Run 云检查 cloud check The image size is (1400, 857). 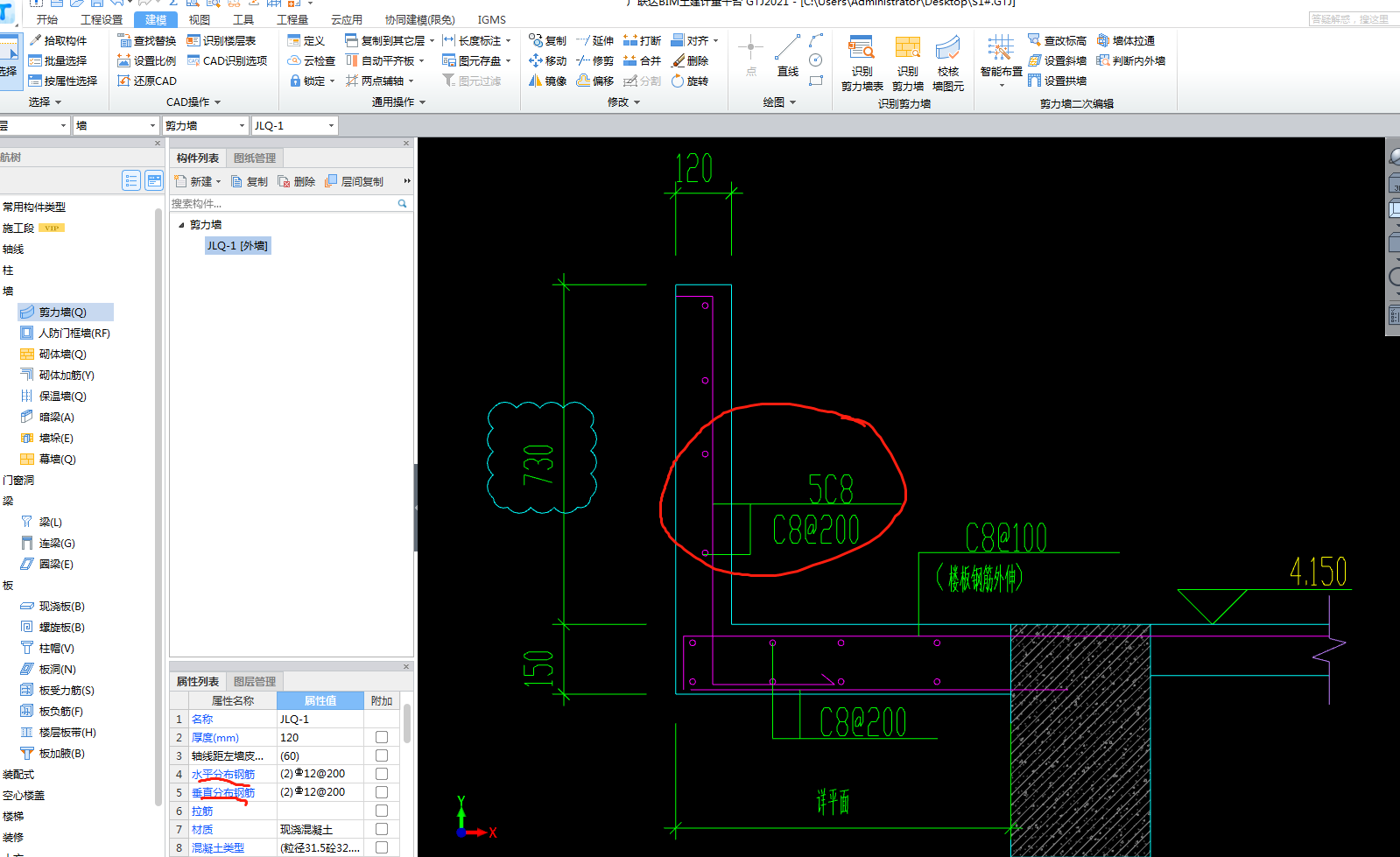pos(312,60)
